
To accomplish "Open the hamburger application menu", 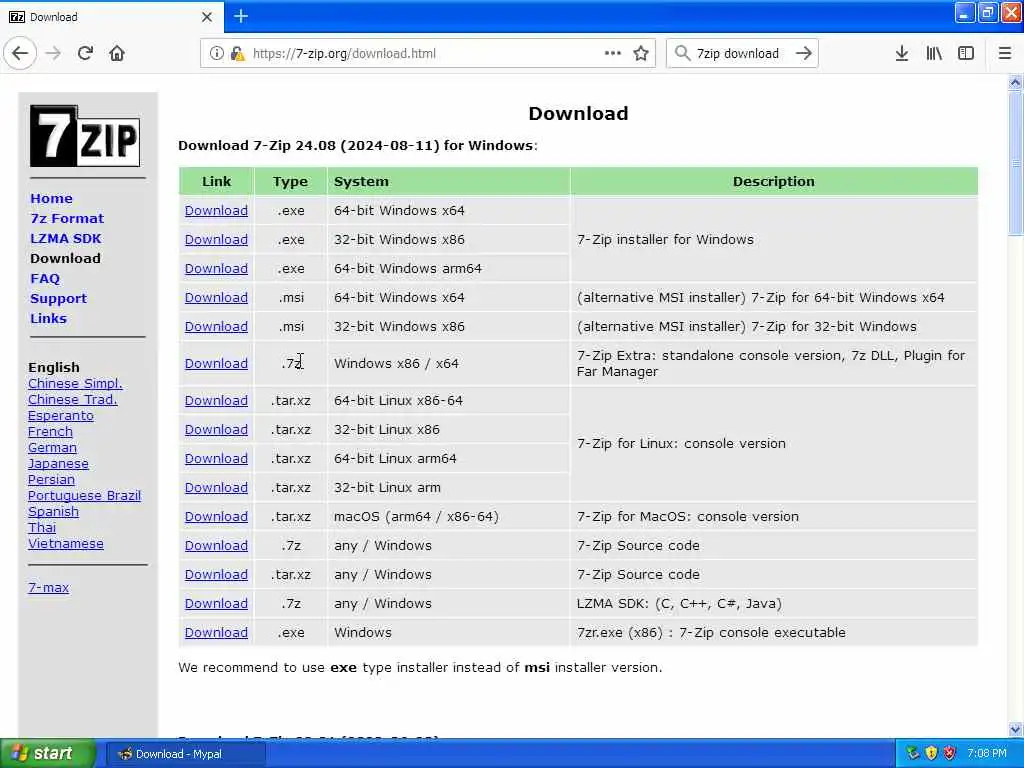I will (x=1004, y=53).
